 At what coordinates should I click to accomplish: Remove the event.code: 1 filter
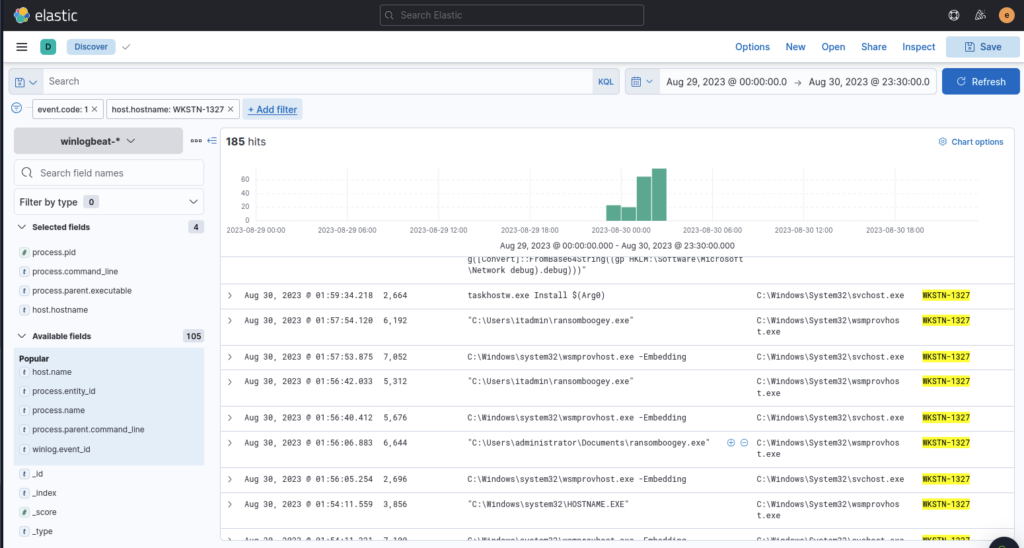(94, 109)
